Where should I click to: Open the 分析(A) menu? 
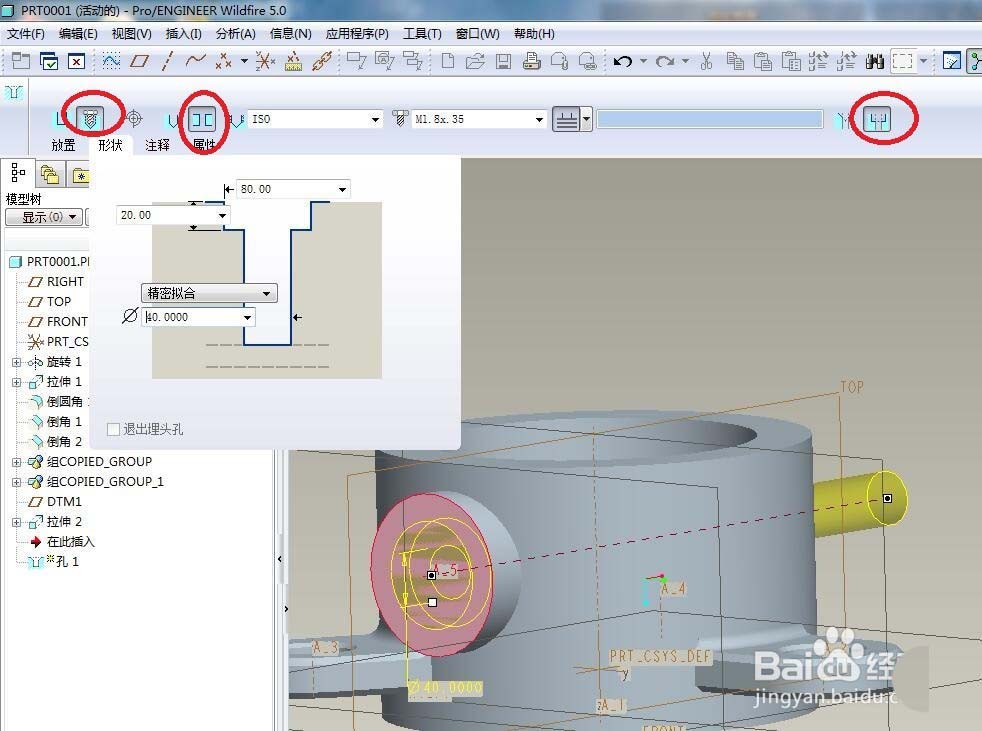pos(235,34)
